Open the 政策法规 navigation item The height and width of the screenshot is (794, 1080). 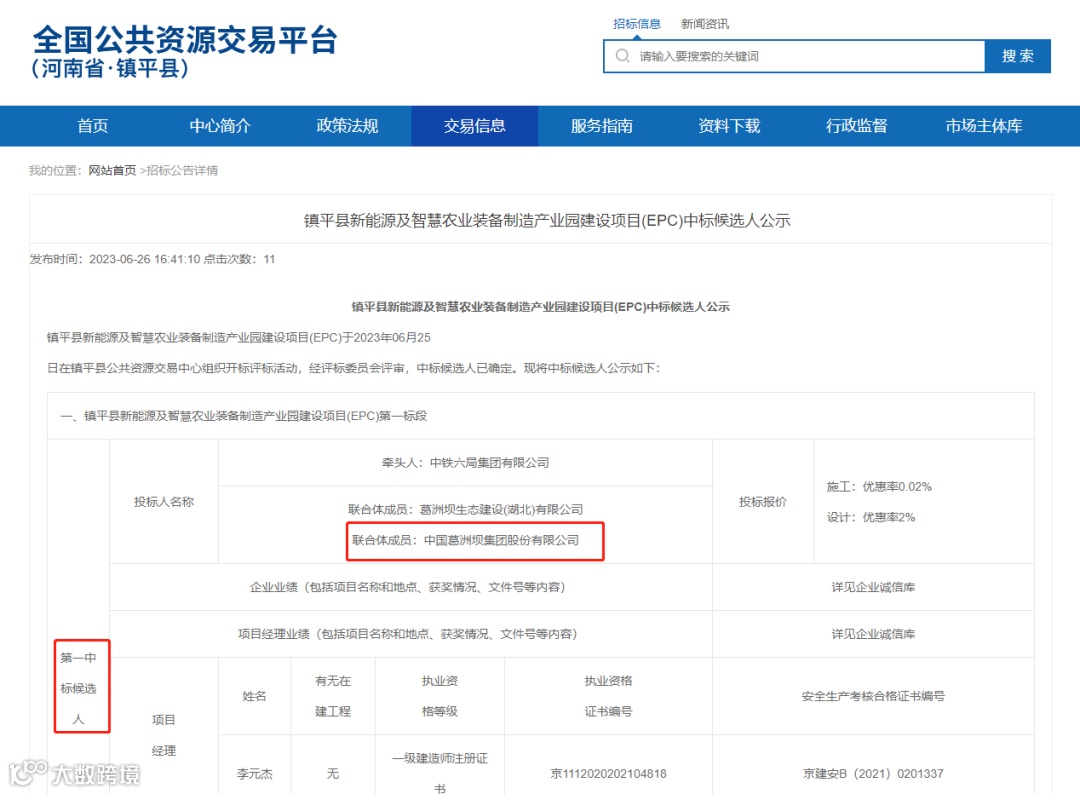tap(348, 126)
